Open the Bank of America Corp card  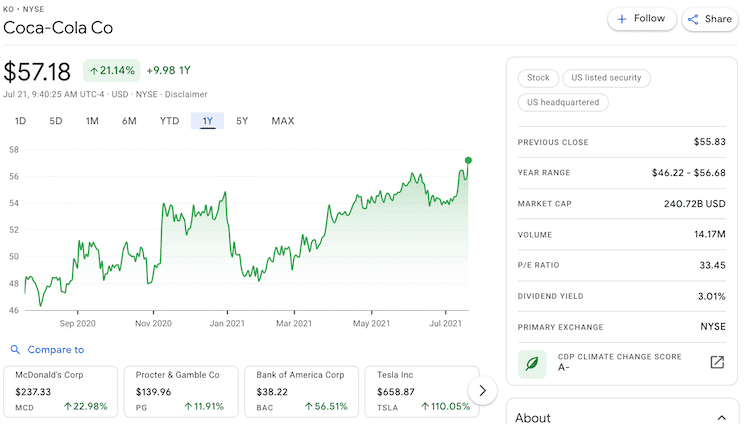click(x=301, y=391)
